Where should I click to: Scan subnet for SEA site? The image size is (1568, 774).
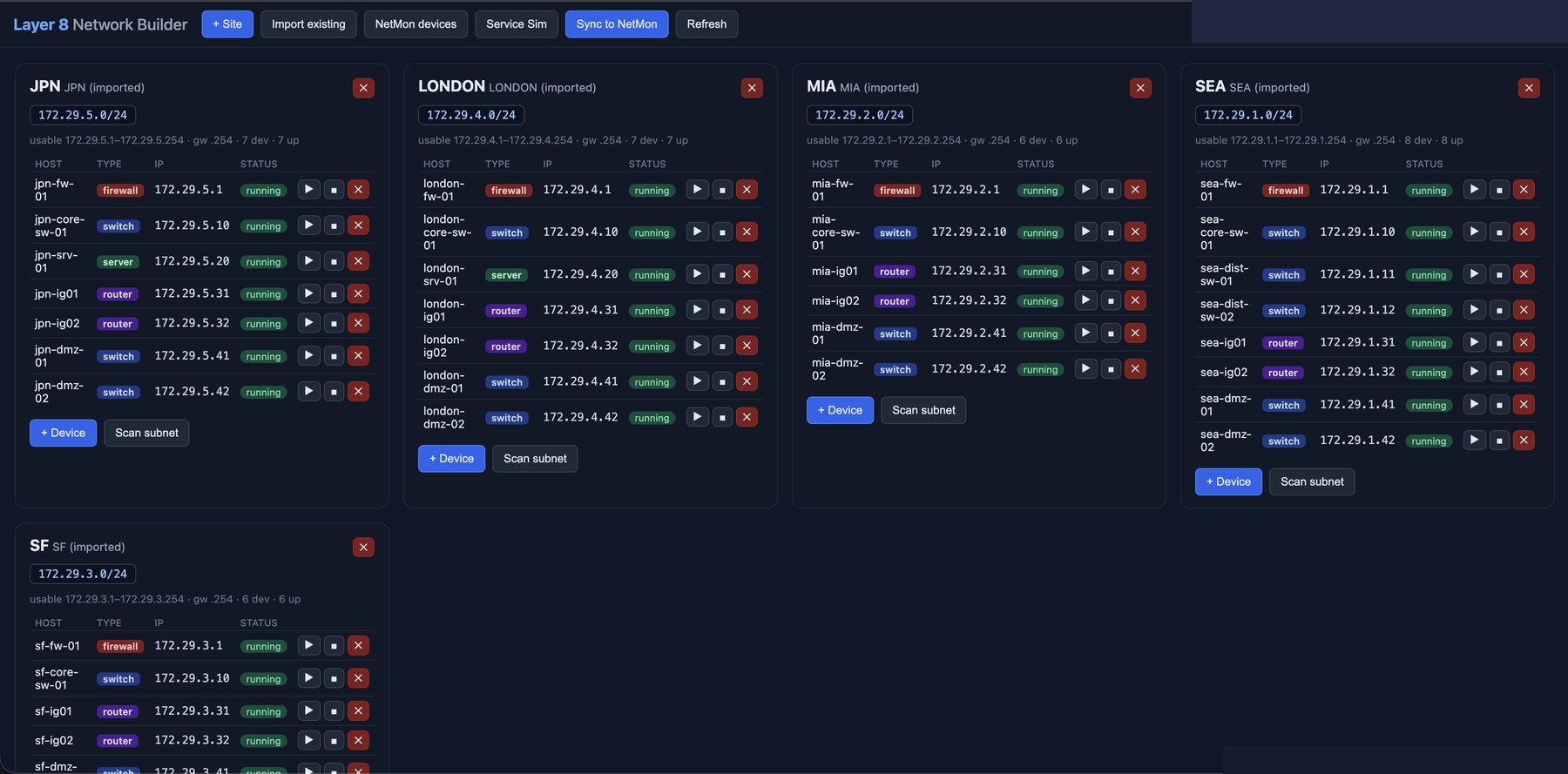(1312, 481)
